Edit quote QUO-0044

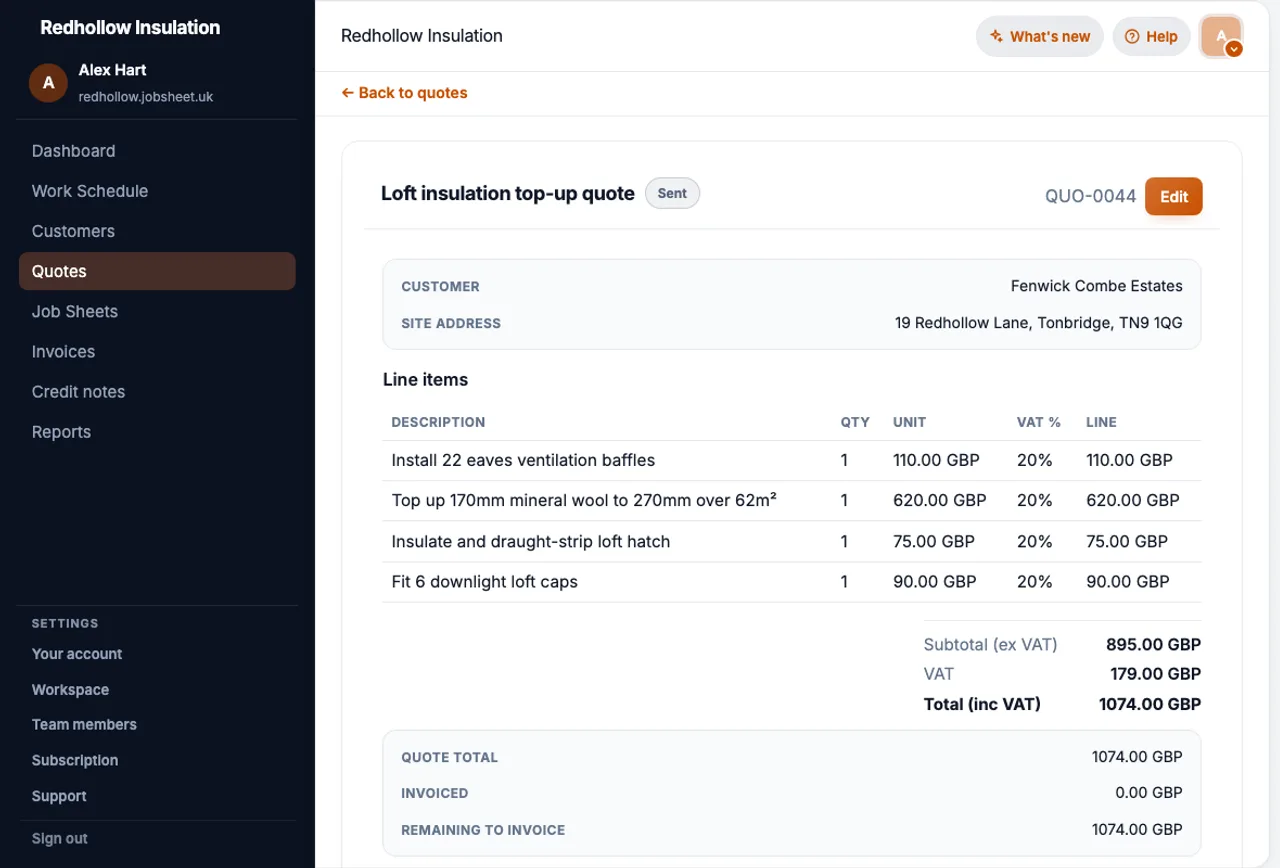point(1174,196)
